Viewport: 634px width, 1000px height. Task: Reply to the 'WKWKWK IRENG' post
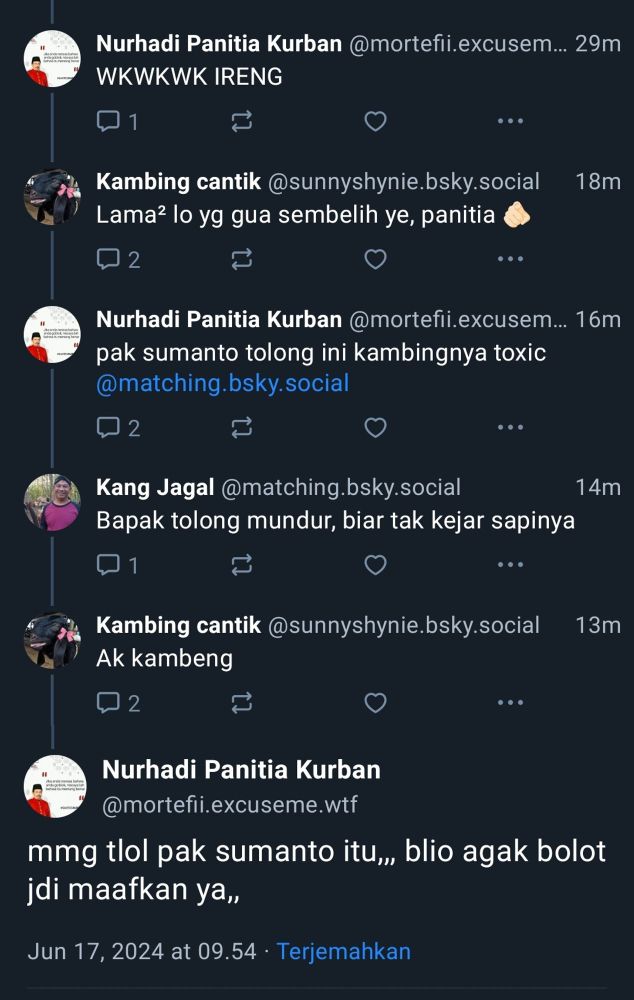[x=117, y=121]
